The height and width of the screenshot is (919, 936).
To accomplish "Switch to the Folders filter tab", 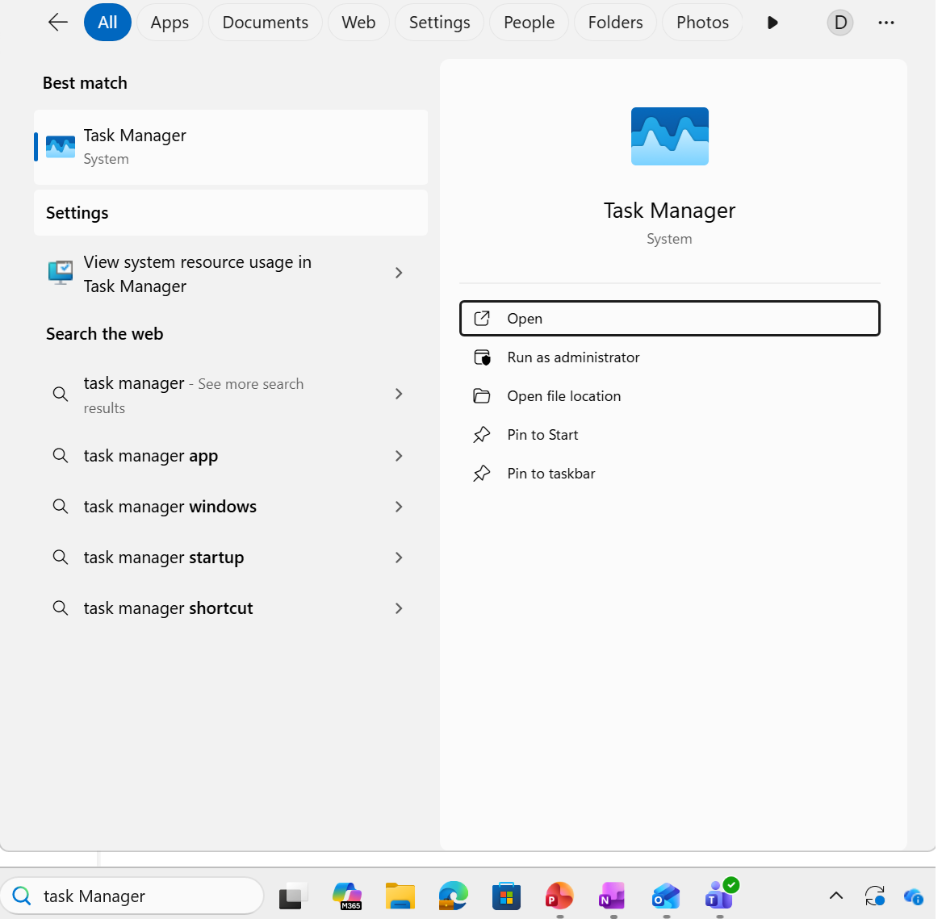I will tap(615, 23).
